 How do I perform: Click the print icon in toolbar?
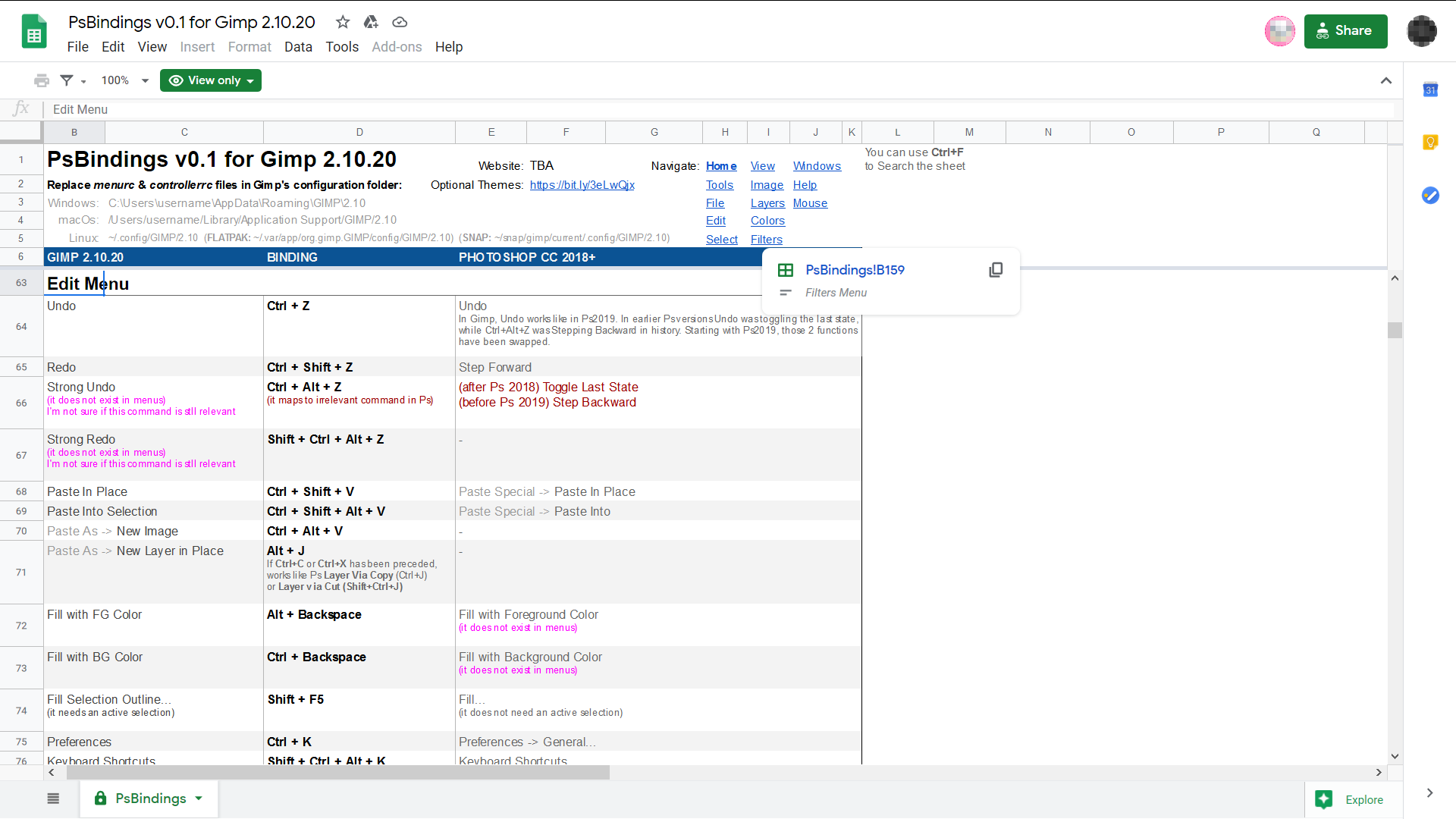pos(42,80)
